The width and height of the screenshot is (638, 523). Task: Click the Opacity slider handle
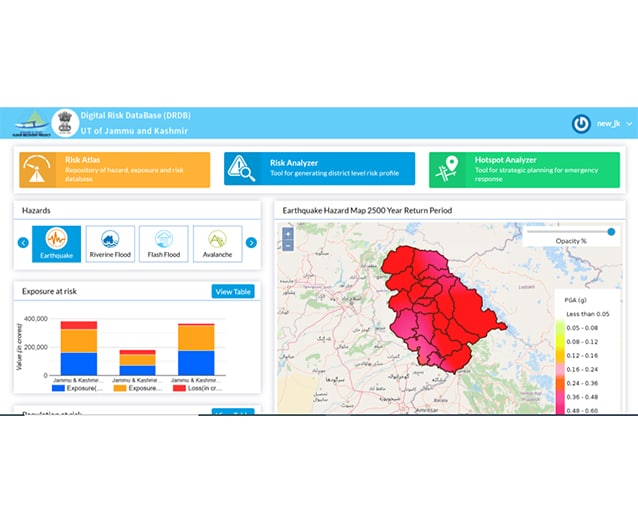611,232
